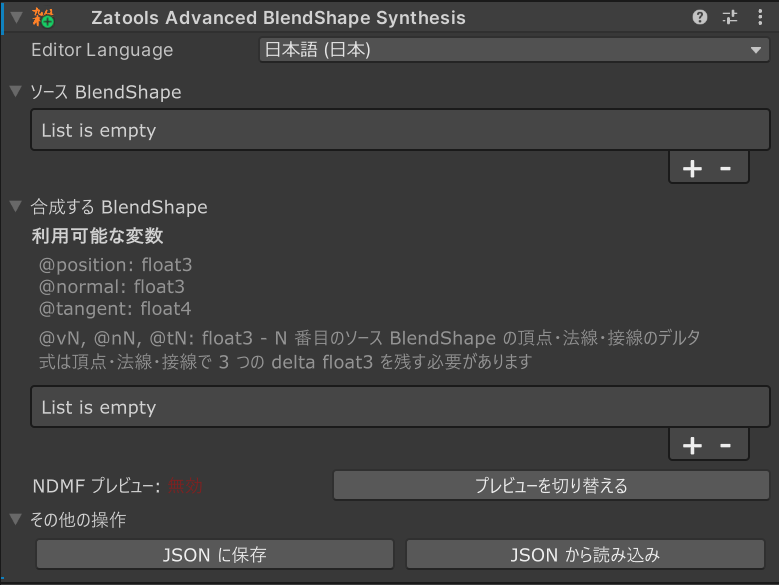The height and width of the screenshot is (585, 779).
Task: Add an entry to 合成する BlendShape list
Action: pyautogui.click(x=692, y=446)
